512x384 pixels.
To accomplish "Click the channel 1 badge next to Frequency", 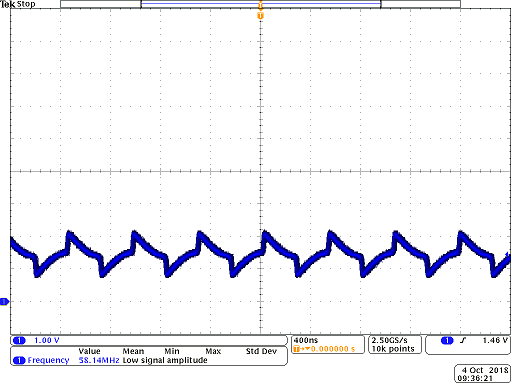I will point(19,360).
